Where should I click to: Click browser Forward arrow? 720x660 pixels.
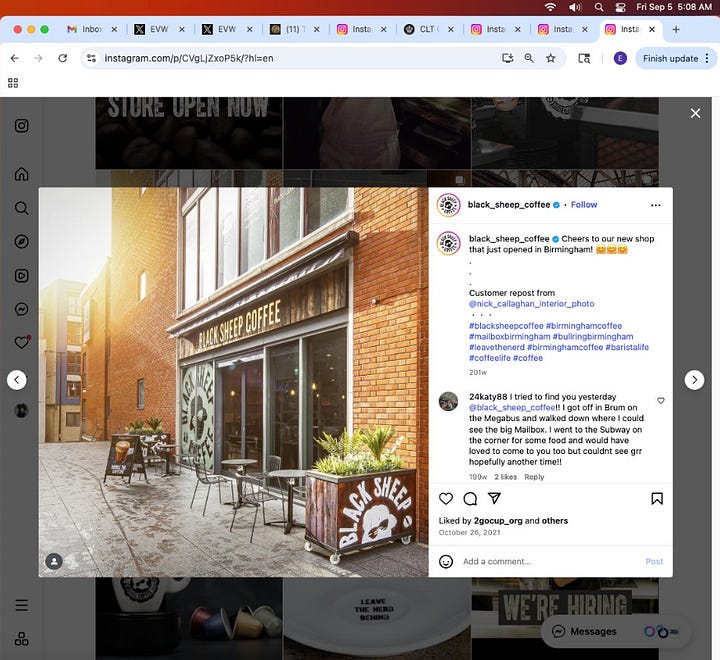[39, 58]
